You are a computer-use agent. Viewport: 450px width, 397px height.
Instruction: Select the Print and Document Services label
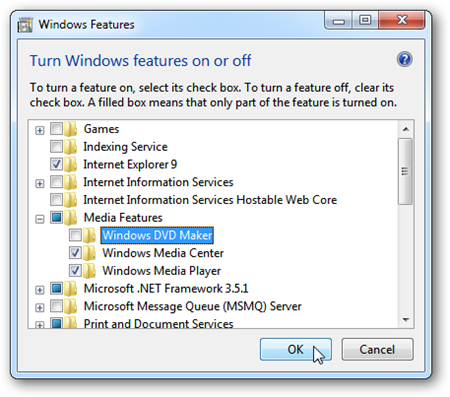click(158, 324)
